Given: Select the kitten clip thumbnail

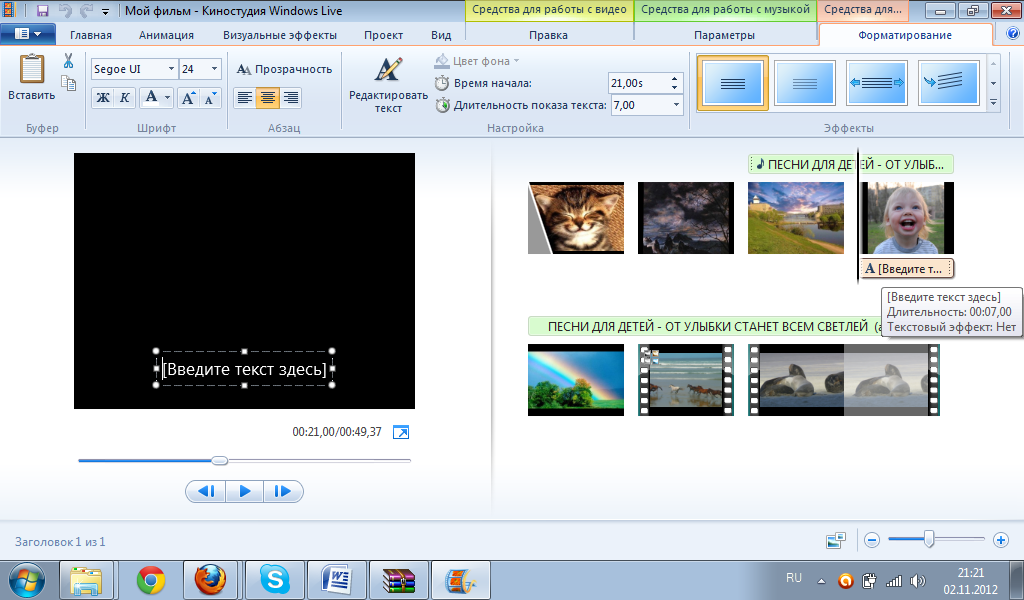Looking at the screenshot, I should [x=575, y=218].
